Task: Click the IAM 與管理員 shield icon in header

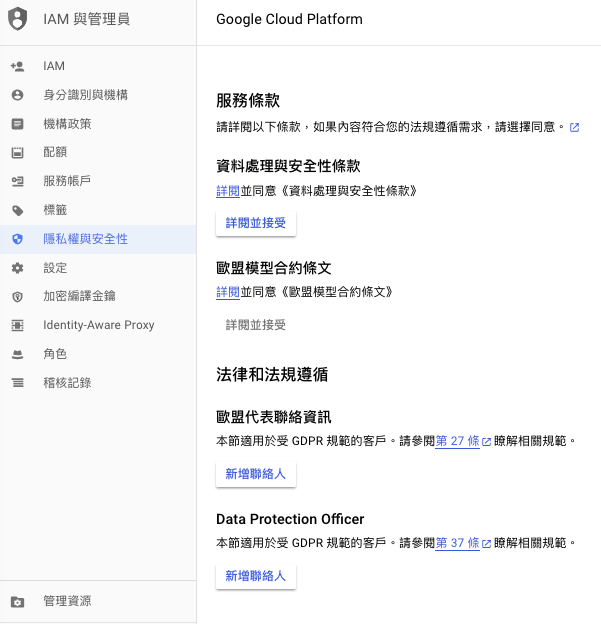Action: (18, 19)
